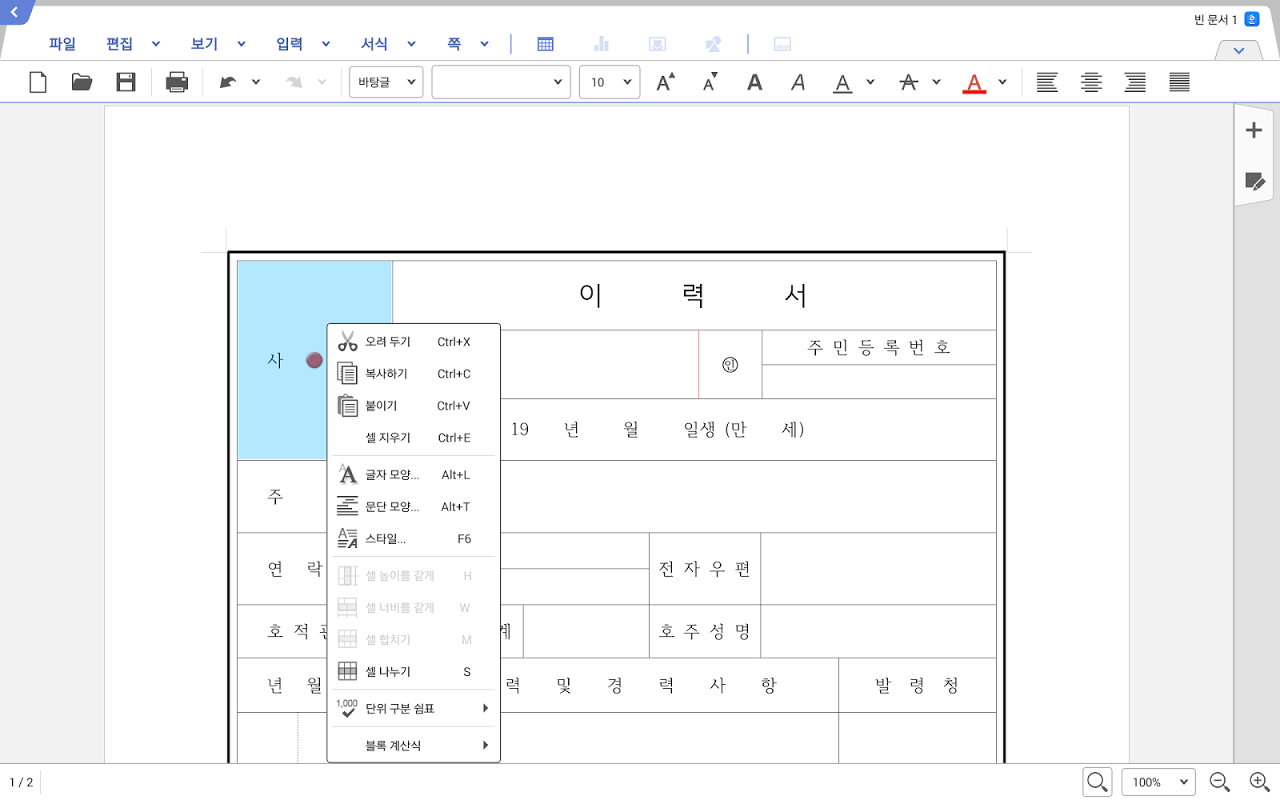Toggle italic text formatting
This screenshot has height=800, width=1280.
coord(798,82)
